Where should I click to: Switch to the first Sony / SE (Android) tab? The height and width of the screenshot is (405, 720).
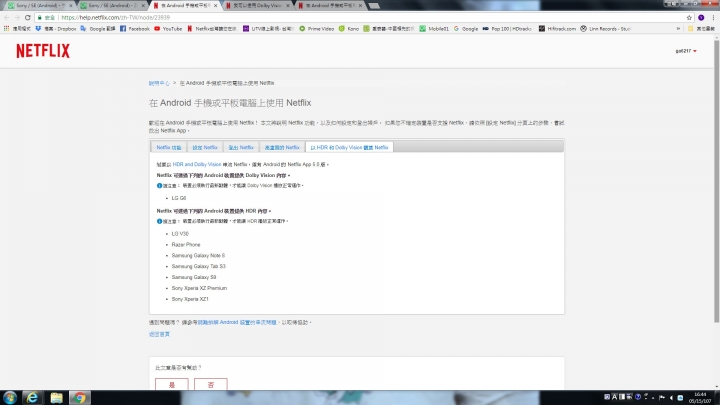point(39,6)
